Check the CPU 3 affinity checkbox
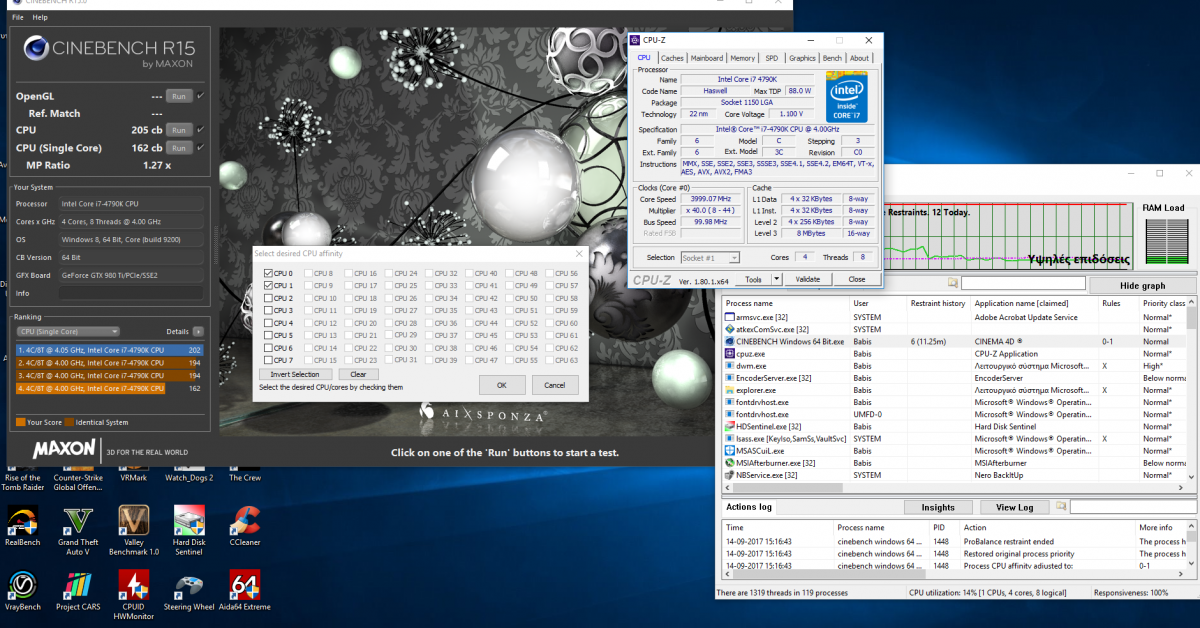Screen dimensions: 1200x628 268,311
